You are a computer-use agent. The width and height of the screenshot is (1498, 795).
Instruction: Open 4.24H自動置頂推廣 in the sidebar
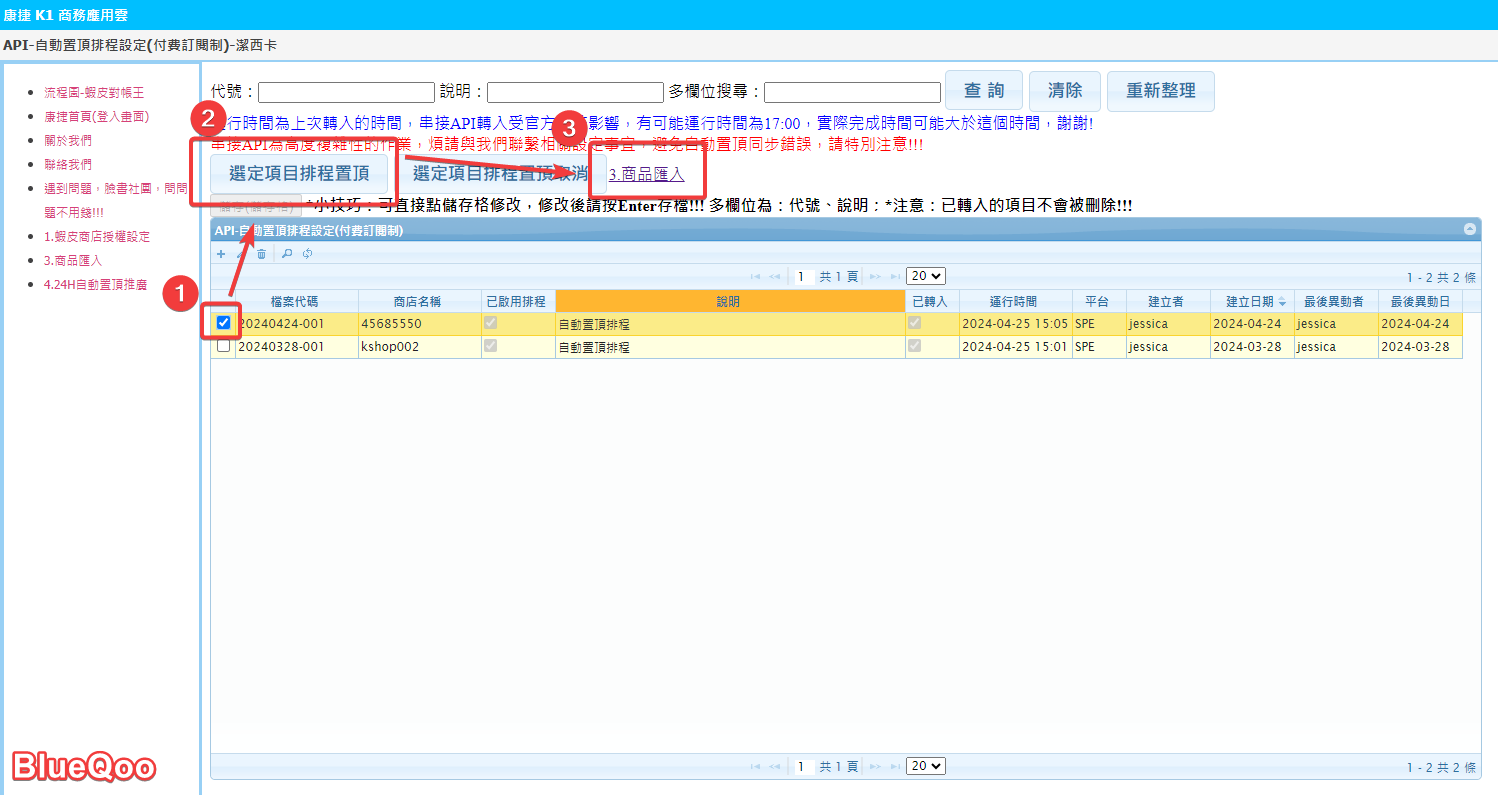pyautogui.click(x=95, y=285)
